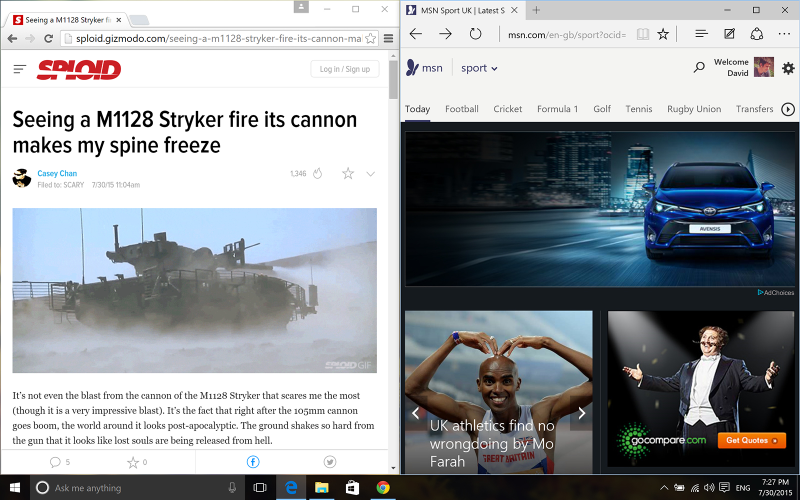The height and width of the screenshot is (500, 800).
Task: Click the msn.com address field in Edge
Action: click(566, 35)
